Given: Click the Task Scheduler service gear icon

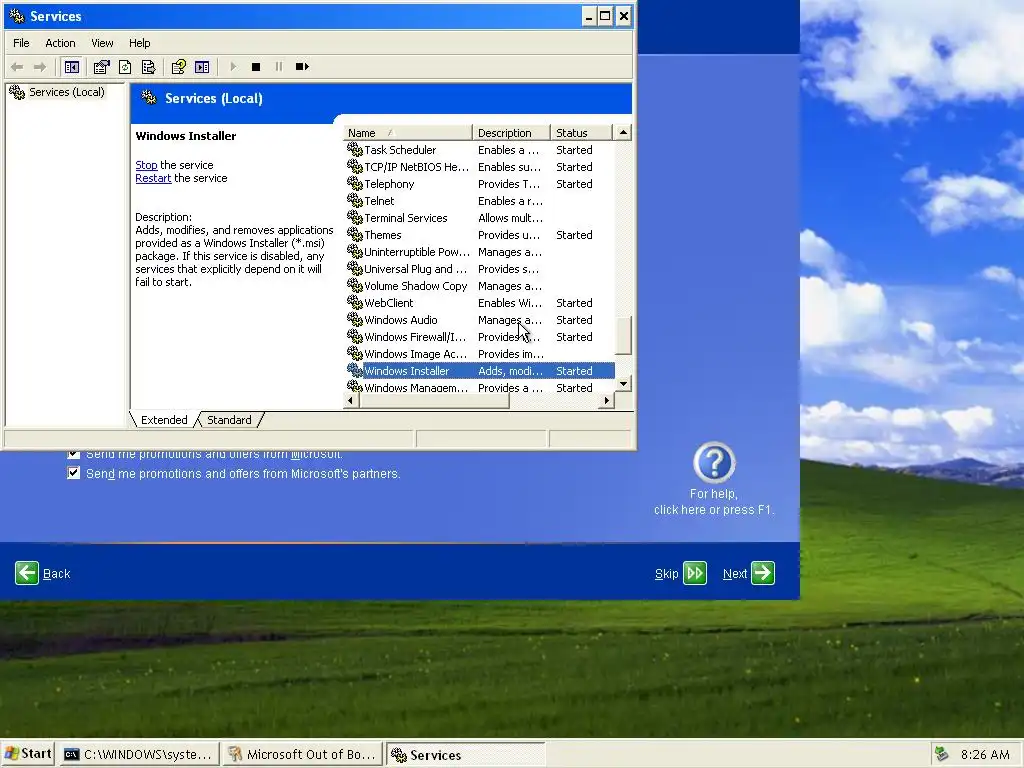Looking at the screenshot, I should click(355, 150).
